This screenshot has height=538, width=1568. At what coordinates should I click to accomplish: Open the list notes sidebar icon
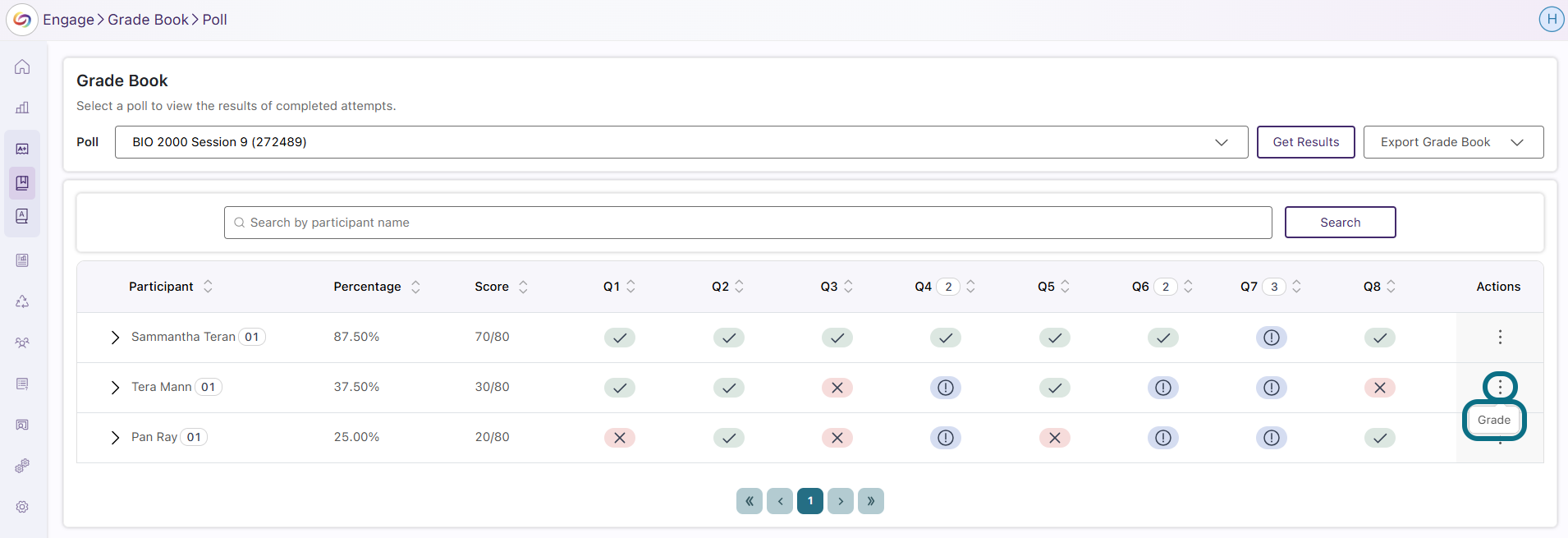22,384
